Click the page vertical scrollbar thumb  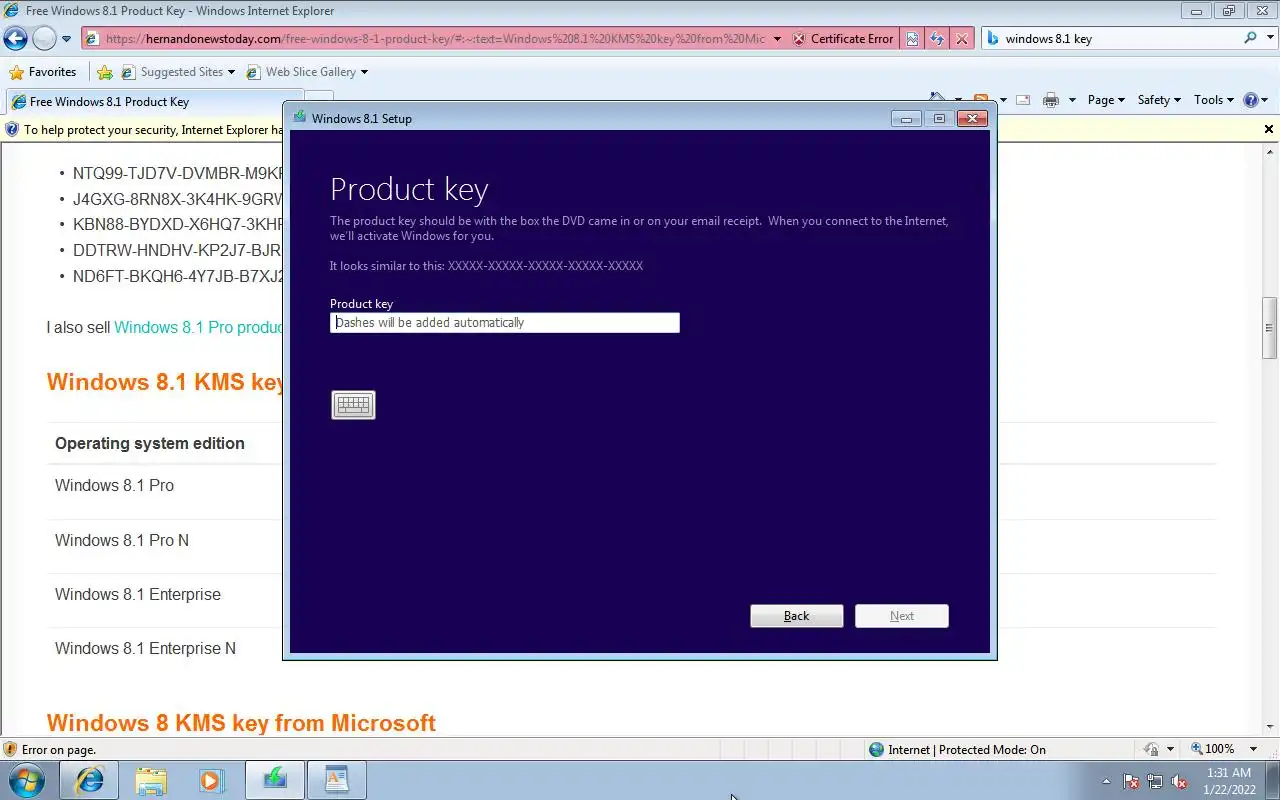(x=1270, y=328)
